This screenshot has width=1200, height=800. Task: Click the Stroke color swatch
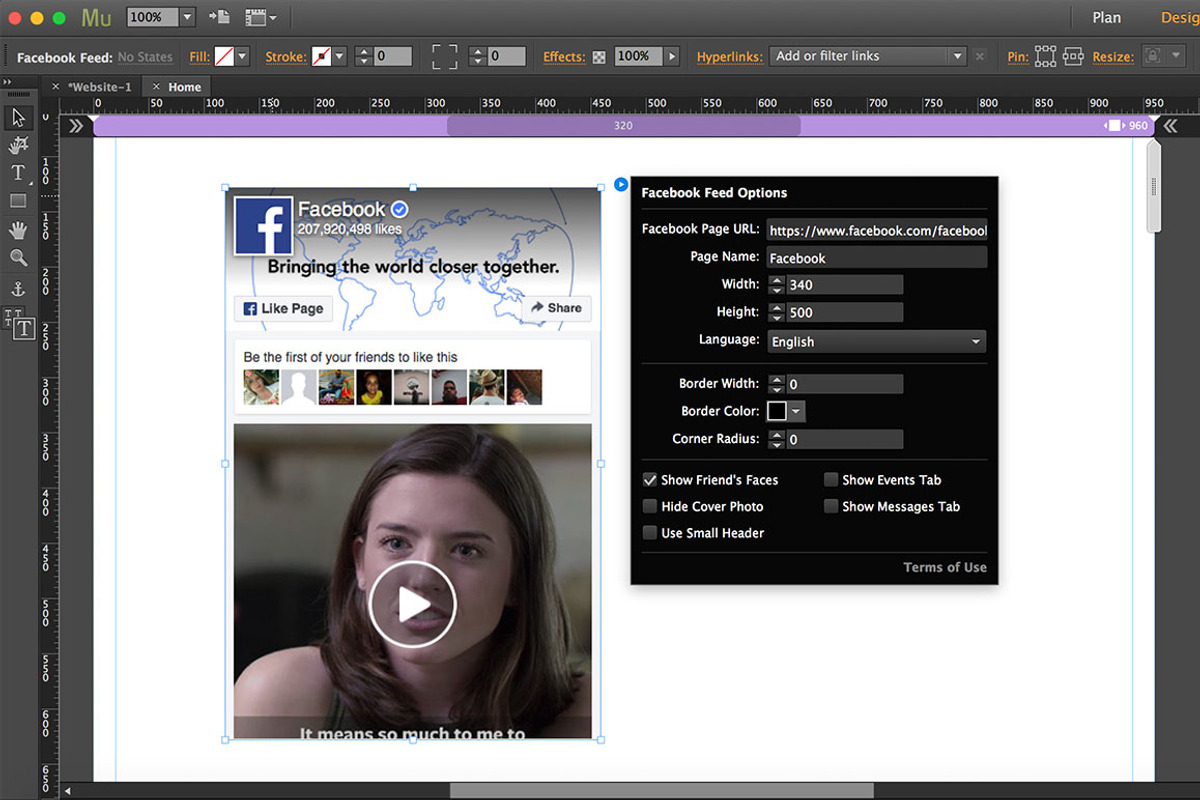tap(321, 57)
